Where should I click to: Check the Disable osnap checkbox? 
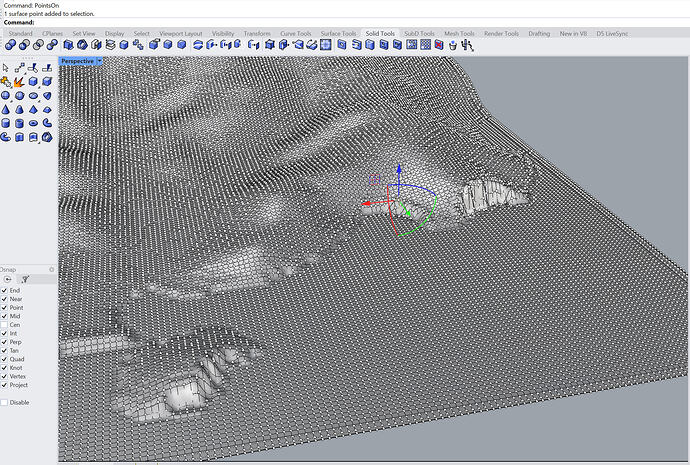4,403
